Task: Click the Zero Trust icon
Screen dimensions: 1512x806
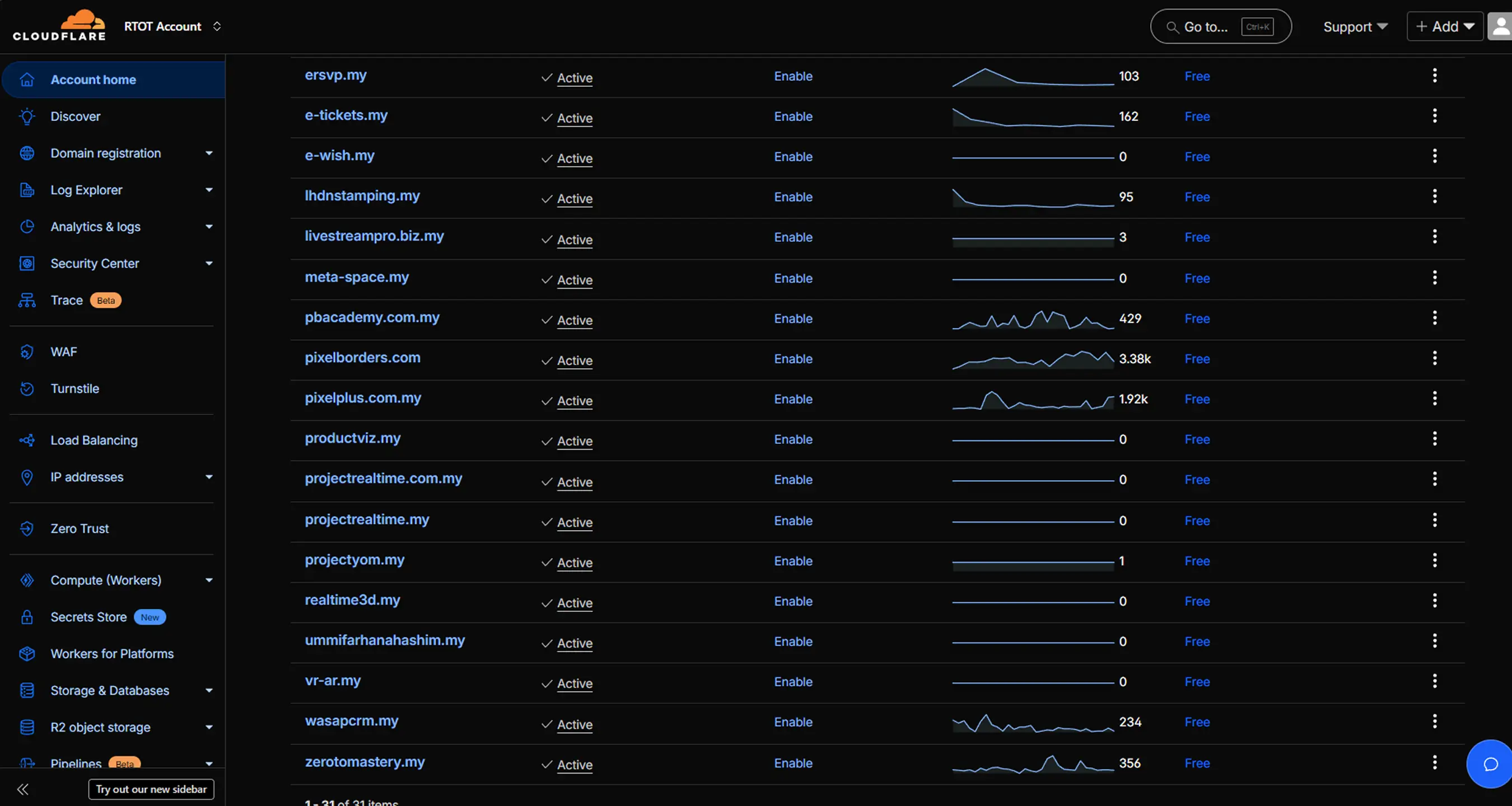Action: 27,528
